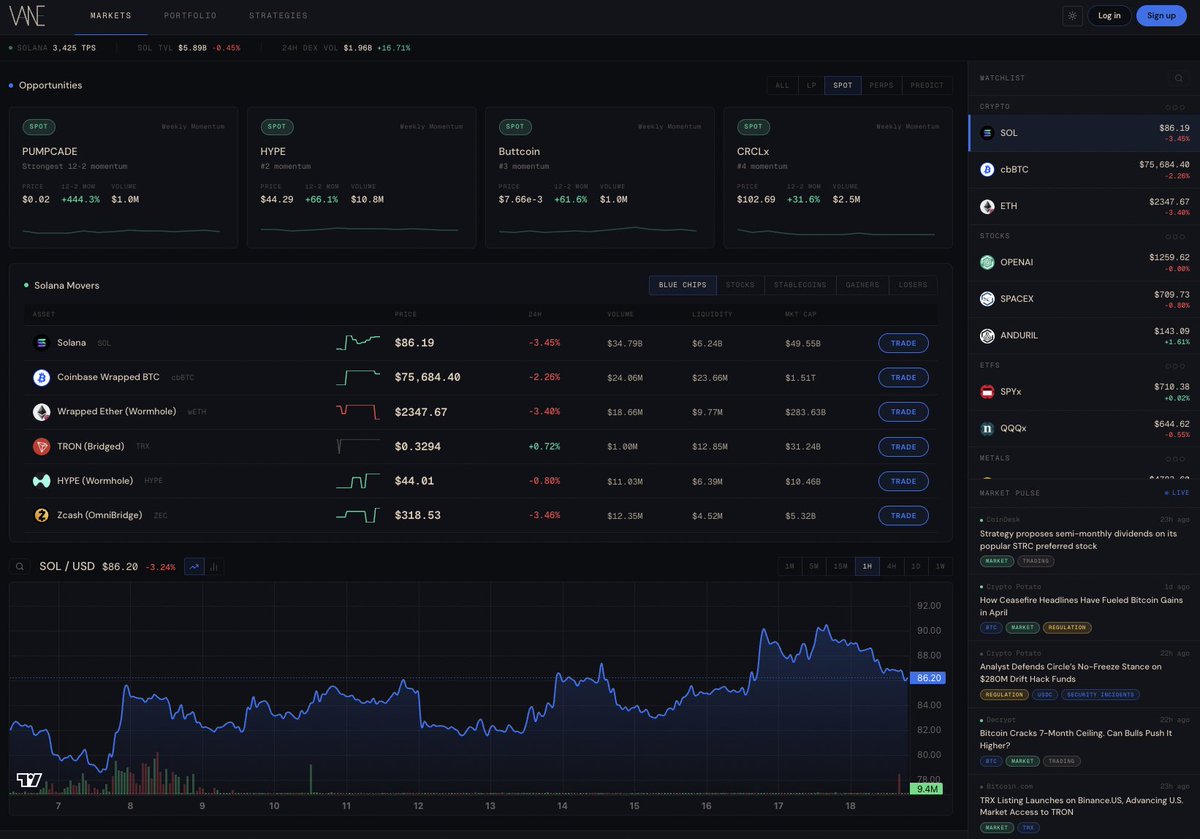Viewport: 1200px width, 839px height.
Task: Toggle the light/dark theme sun icon
Action: (1072, 15)
